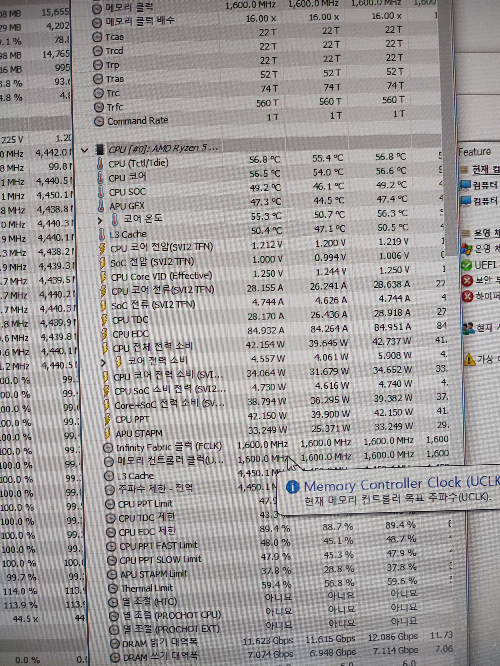
Task: Select the Core+SoC 전력 소비 row
Action: [x=276, y=404]
